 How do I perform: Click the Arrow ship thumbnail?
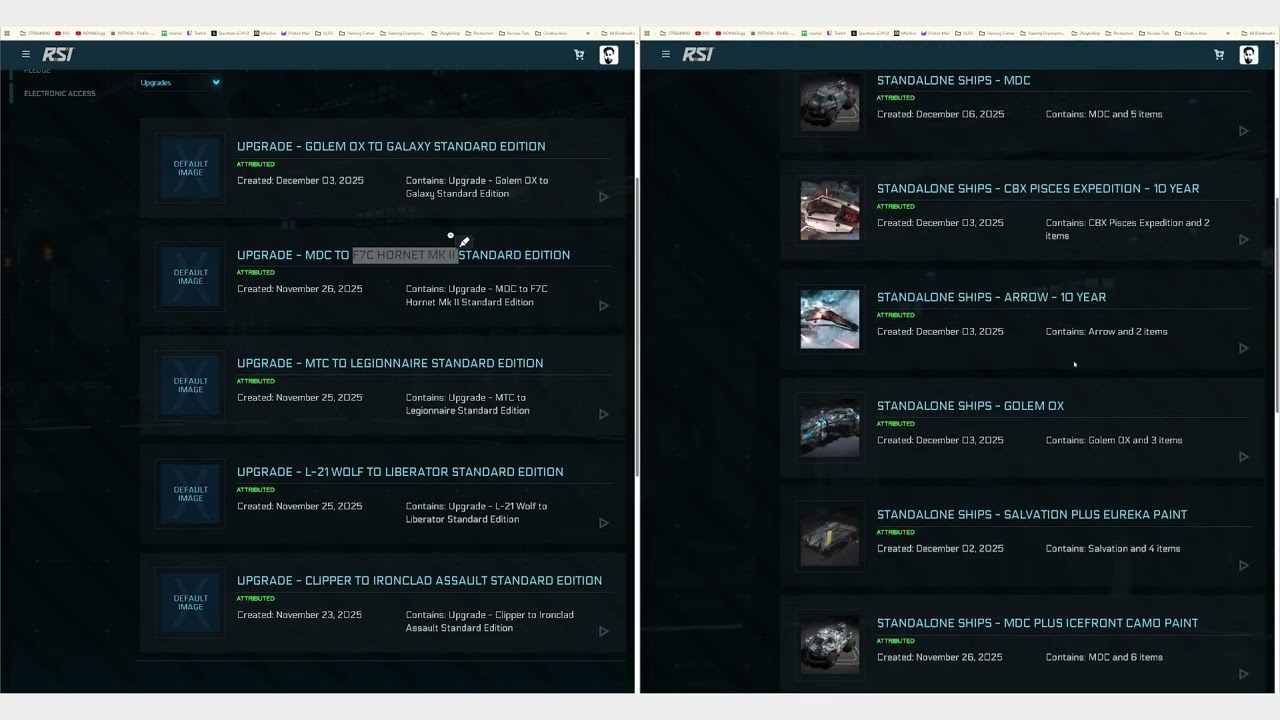(829, 319)
